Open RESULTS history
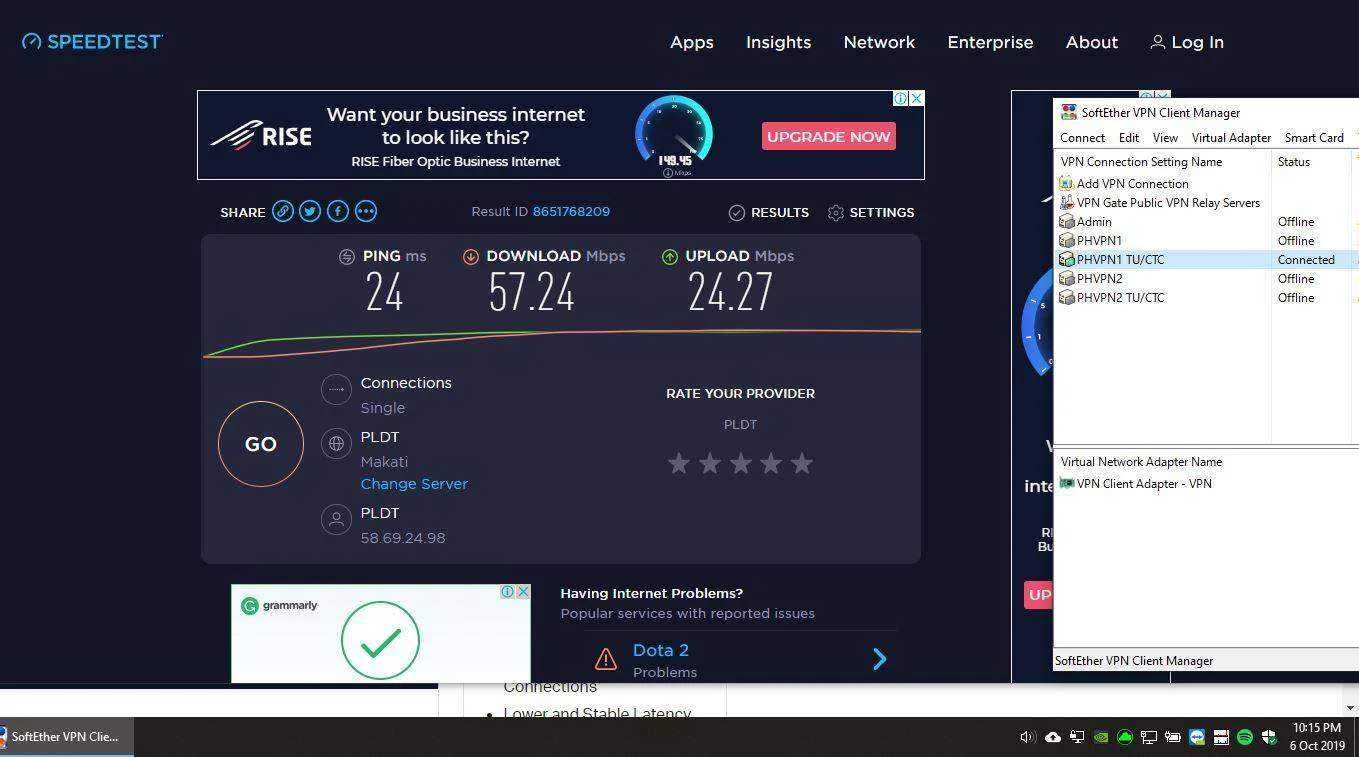This screenshot has height=757, width=1359. pos(769,212)
